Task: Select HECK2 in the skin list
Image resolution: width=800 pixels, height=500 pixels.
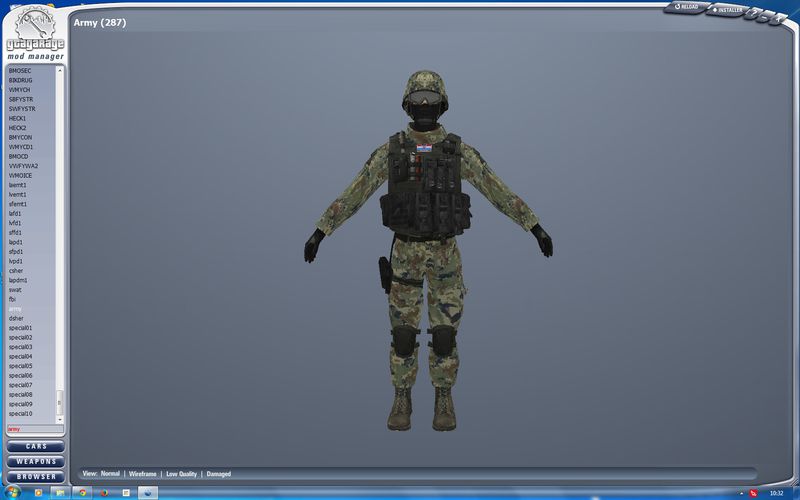Action: [x=17, y=128]
